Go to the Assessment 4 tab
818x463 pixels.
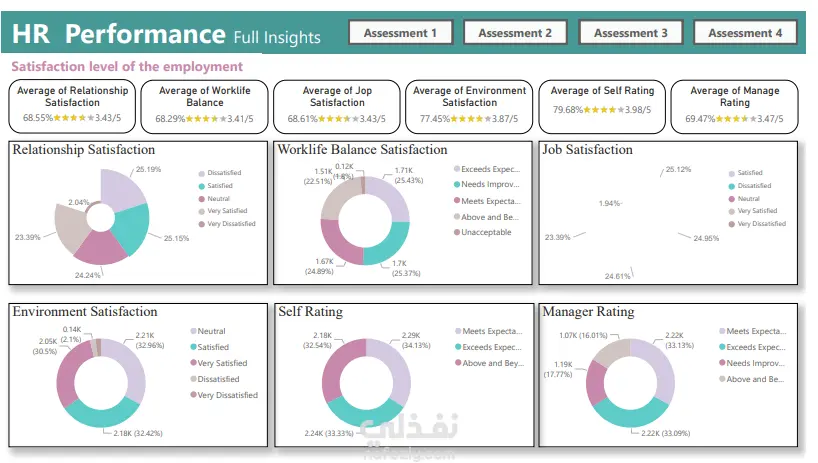[746, 33]
